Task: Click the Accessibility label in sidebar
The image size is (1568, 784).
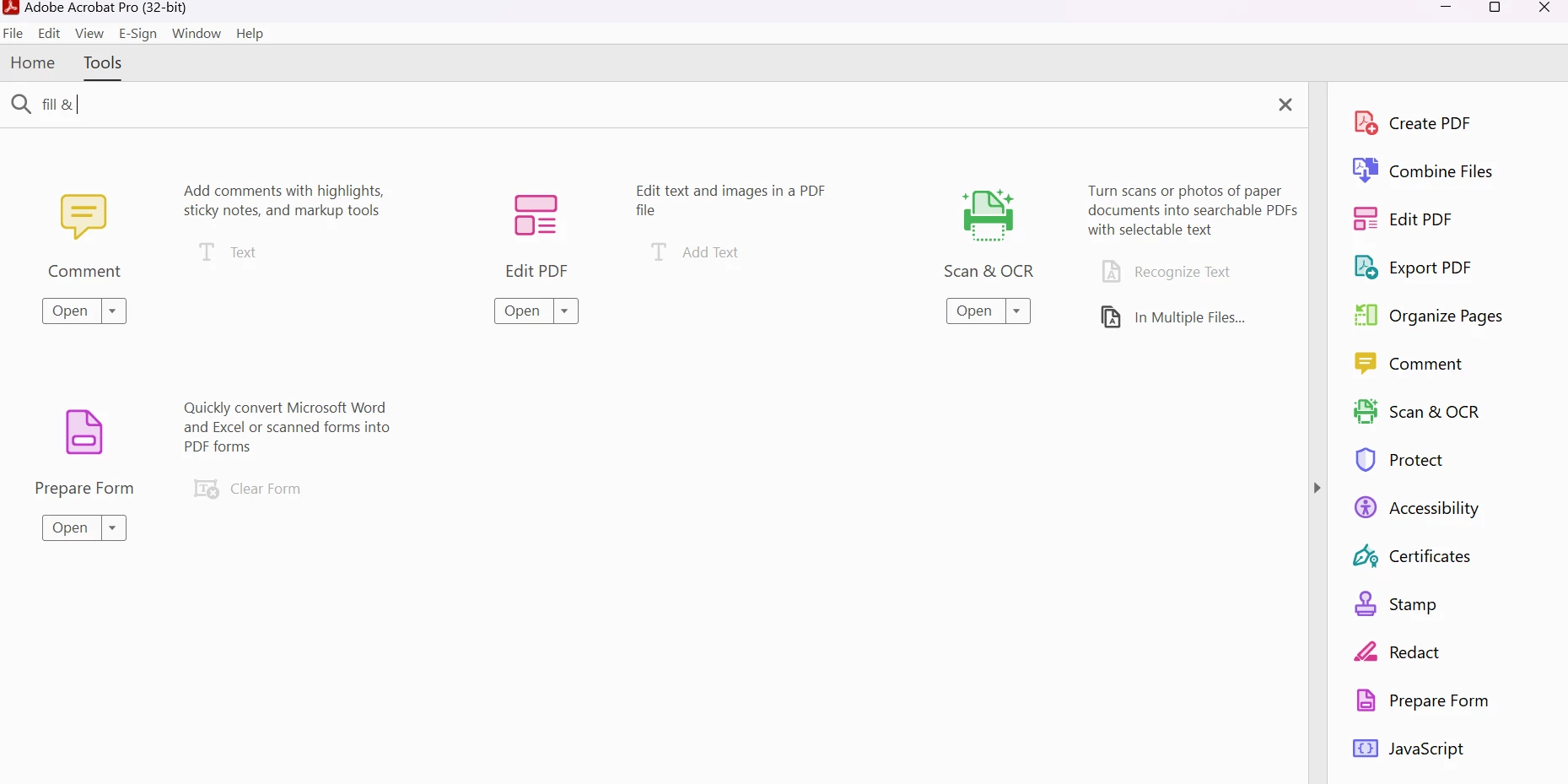Action: 1434,508
